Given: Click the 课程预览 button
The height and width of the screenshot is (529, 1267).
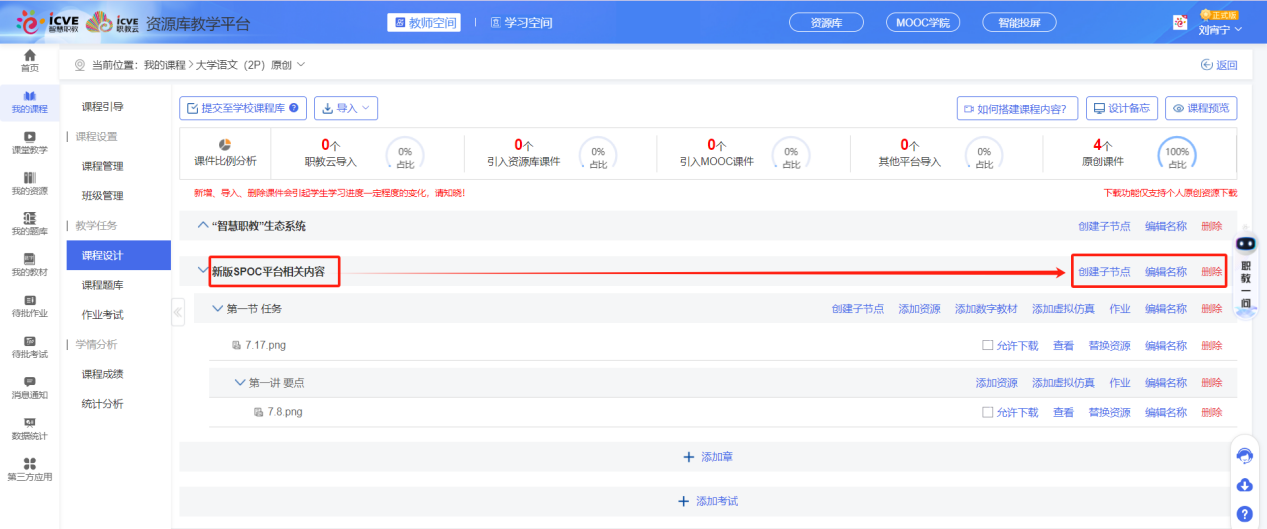Looking at the screenshot, I should coord(1201,108).
